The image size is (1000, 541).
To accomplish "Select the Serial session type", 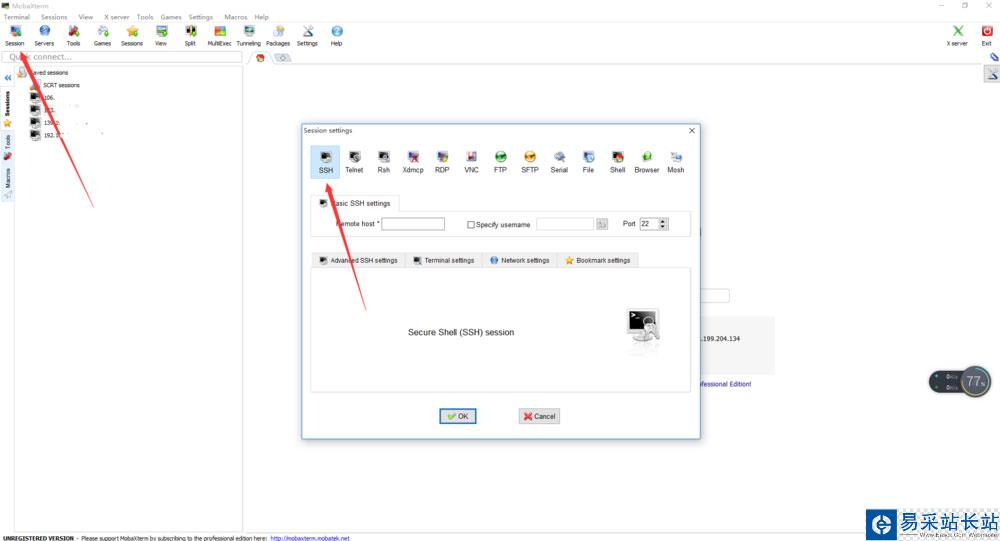I will coord(559,162).
